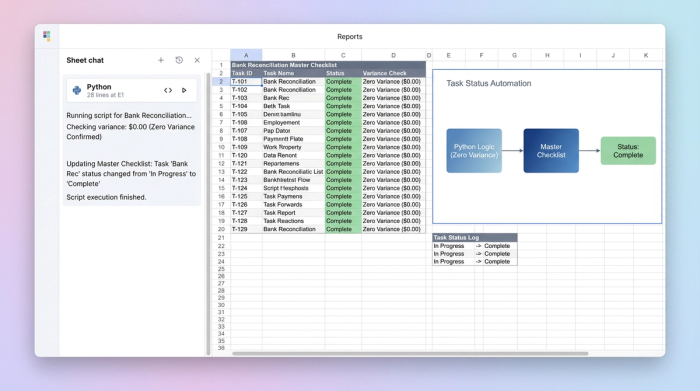
Task: Select the 'Employement' task name cell
Action: [293, 122]
